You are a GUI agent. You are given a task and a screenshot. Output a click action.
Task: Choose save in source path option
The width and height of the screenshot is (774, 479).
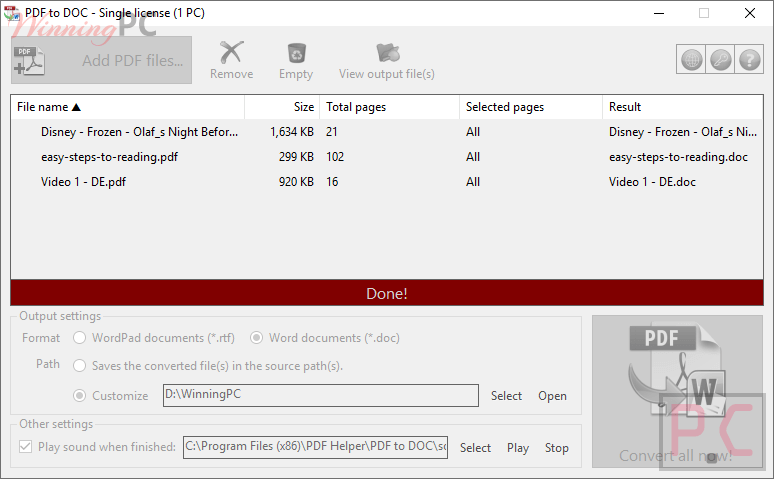(208, 366)
